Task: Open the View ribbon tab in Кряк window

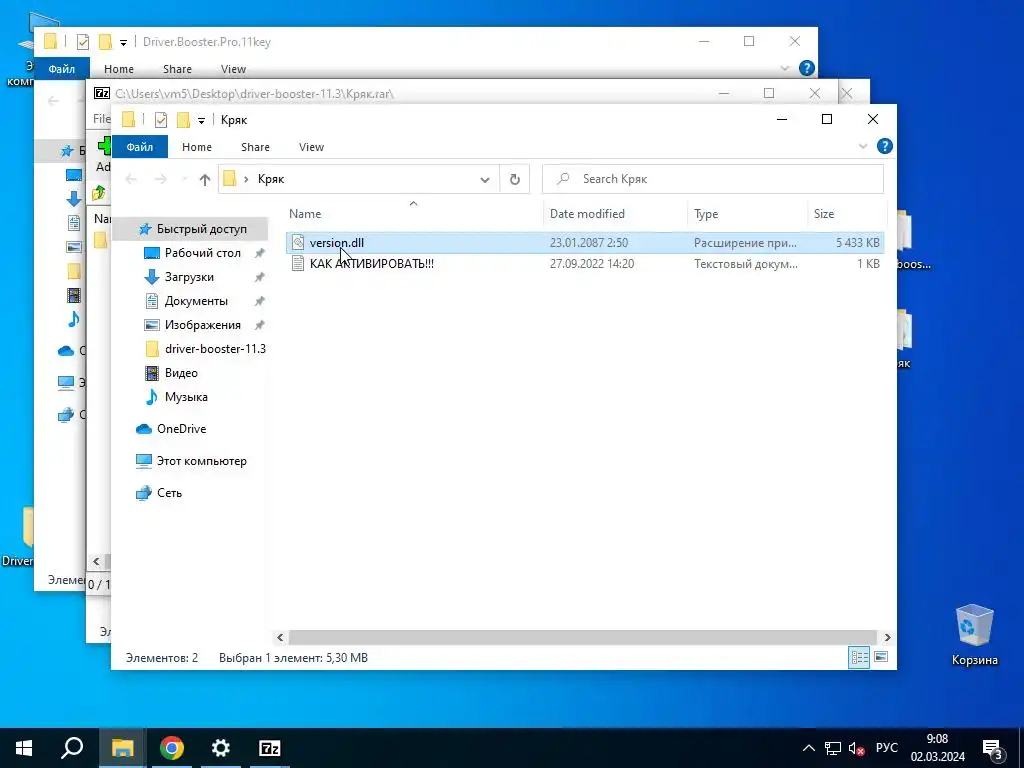Action: [312, 147]
